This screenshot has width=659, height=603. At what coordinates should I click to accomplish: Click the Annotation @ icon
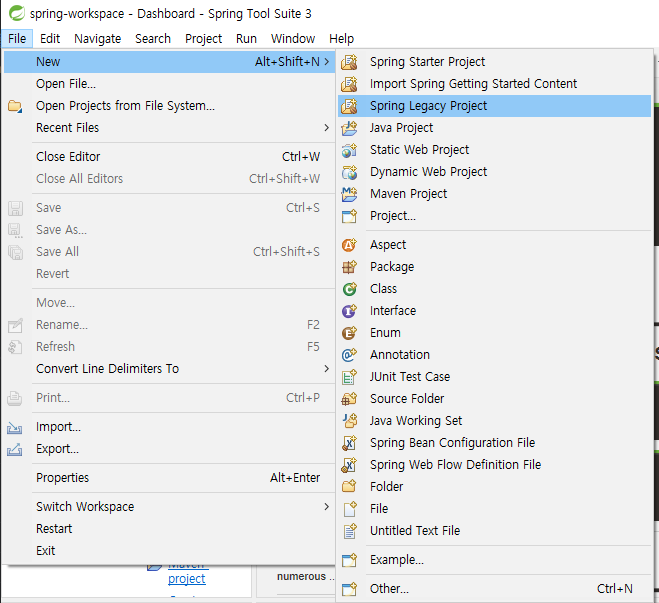(349, 355)
